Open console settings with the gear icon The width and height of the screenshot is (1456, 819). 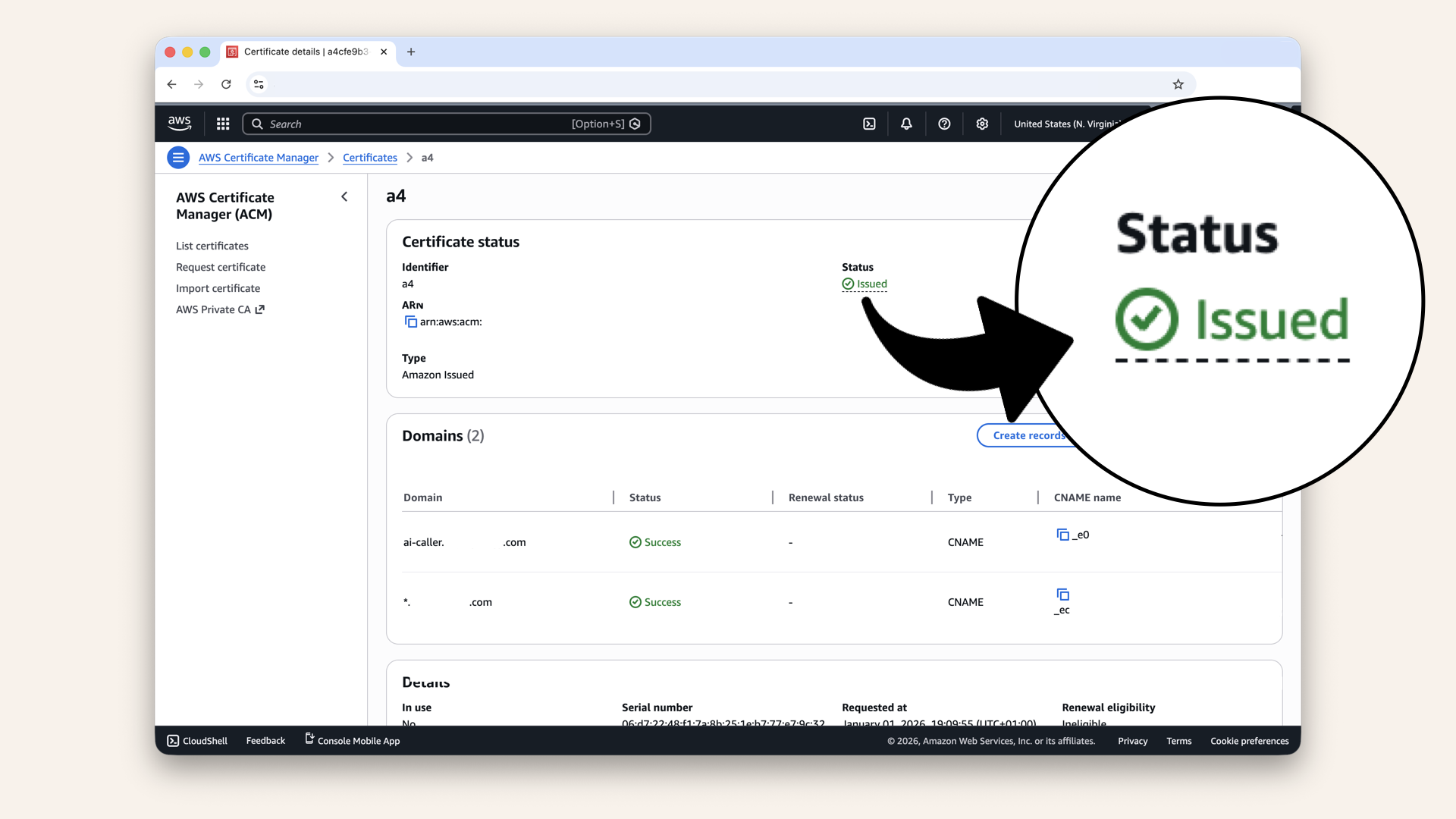[x=982, y=124]
